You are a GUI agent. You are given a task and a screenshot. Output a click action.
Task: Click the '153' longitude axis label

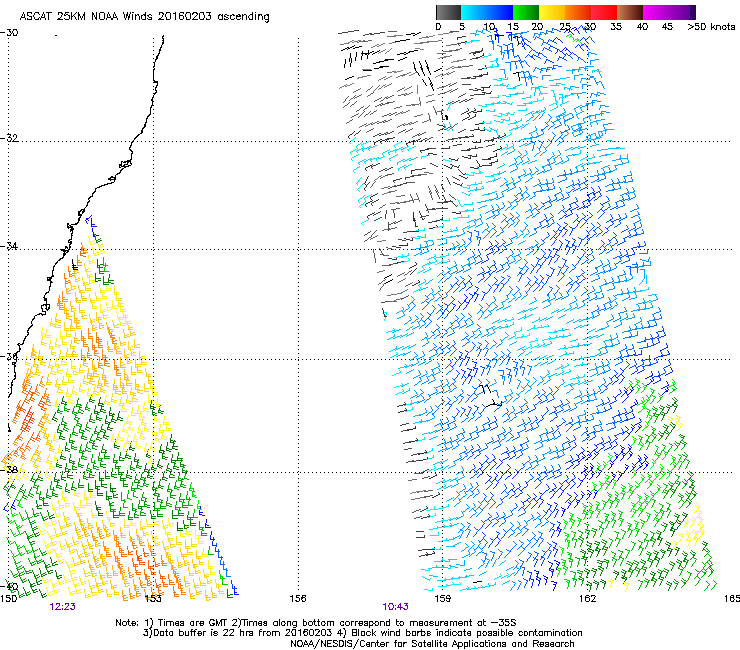click(x=152, y=599)
